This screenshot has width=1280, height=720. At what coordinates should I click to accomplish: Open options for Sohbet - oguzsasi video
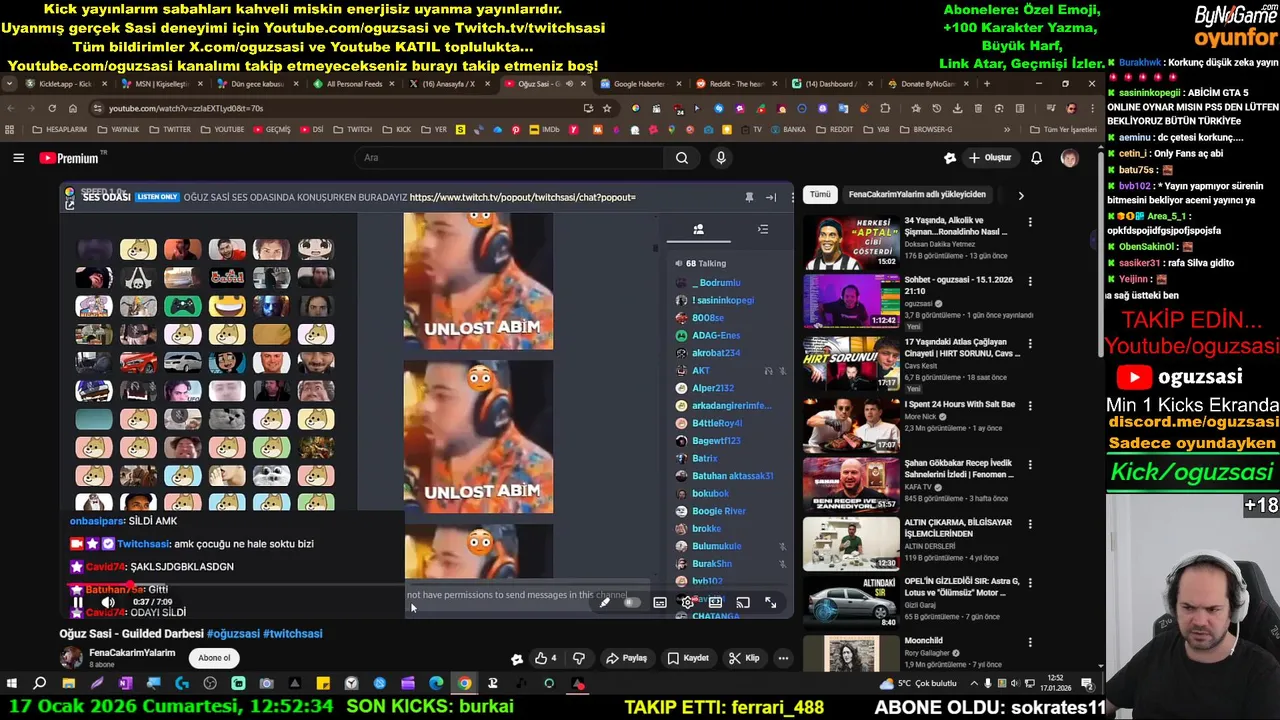click(x=1030, y=281)
